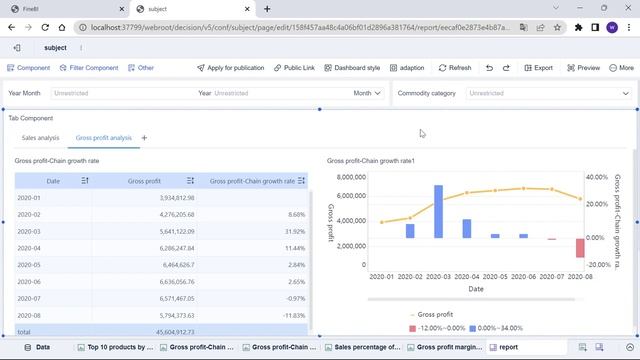
Task: Open the Filter Component menu
Action: 89,68
